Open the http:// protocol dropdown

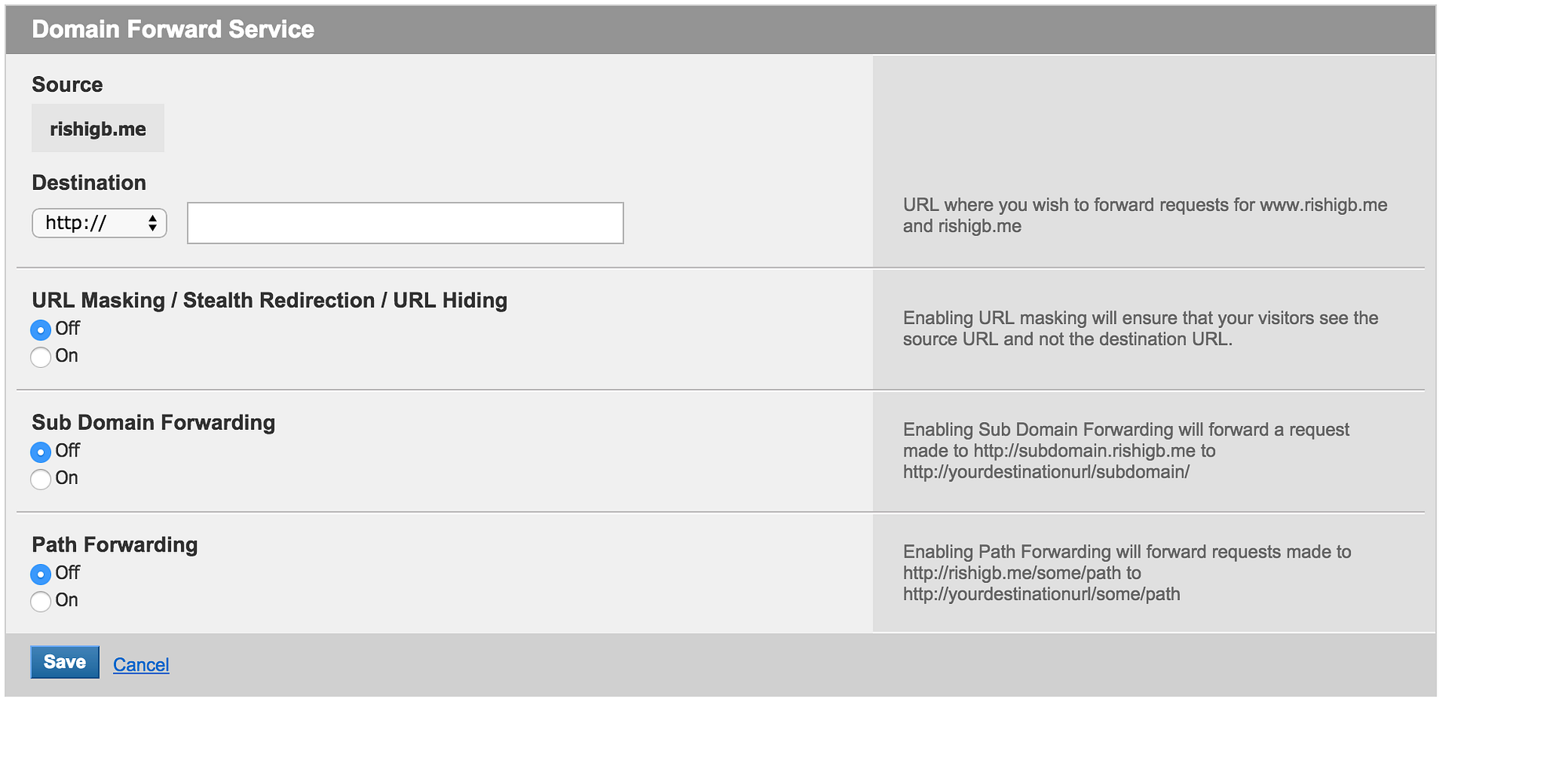[100, 224]
